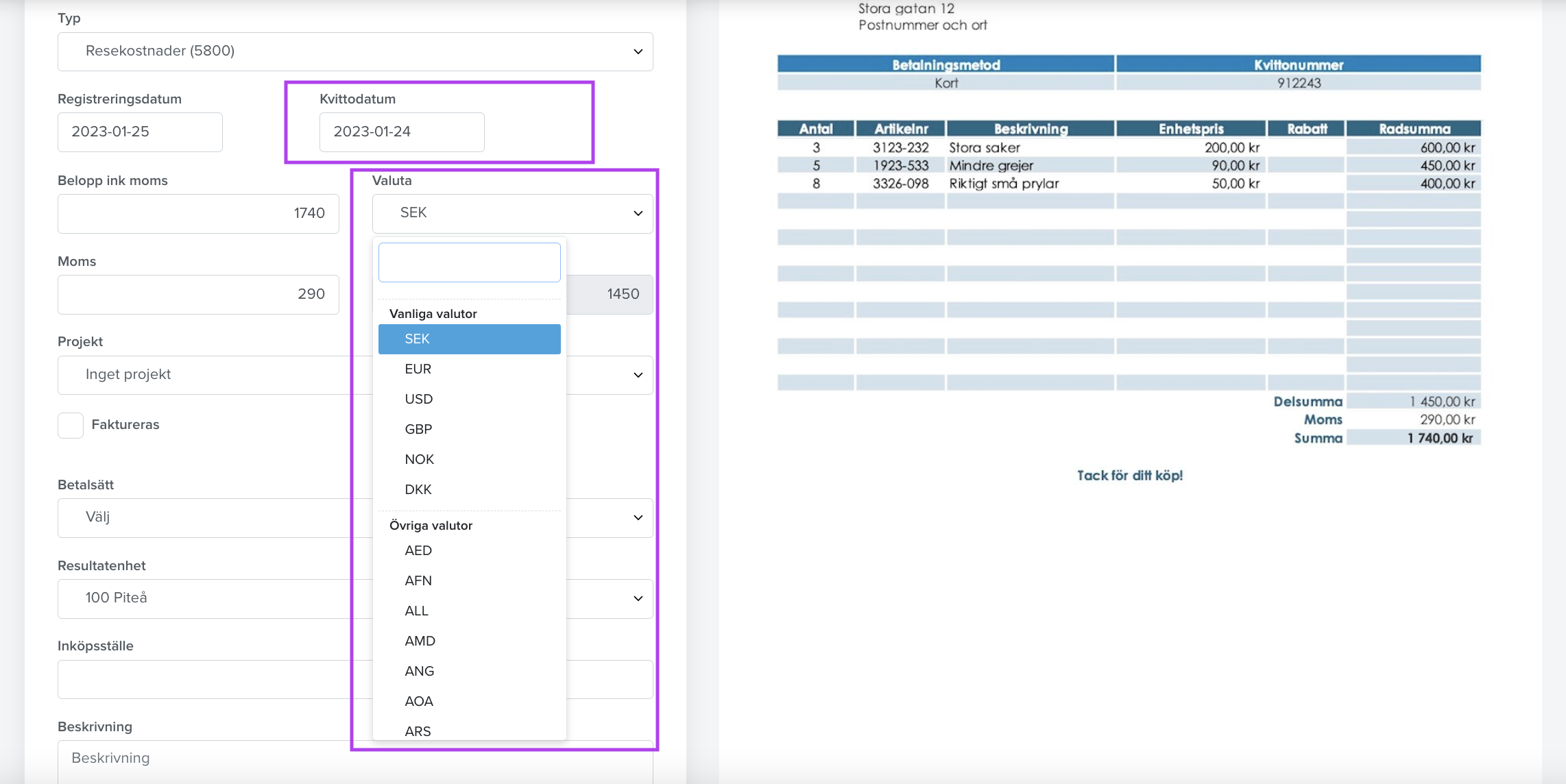Click the Registreringsdatum date field
The height and width of the screenshot is (784, 1566).
tap(140, 132)
